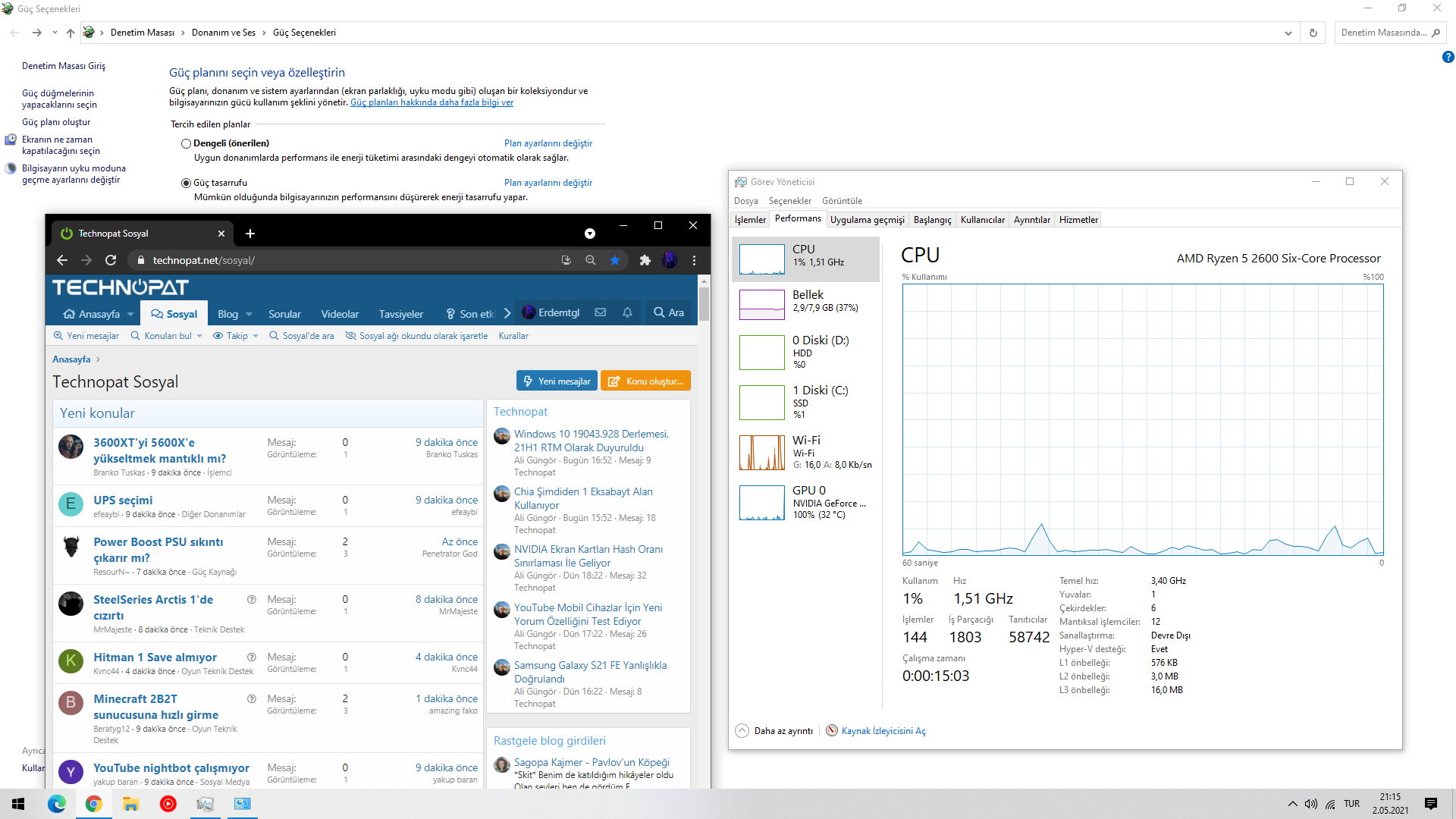Switch to the Başlangıç tab
This screenshot has width=1456, height=819.
(x=932, y=220)
